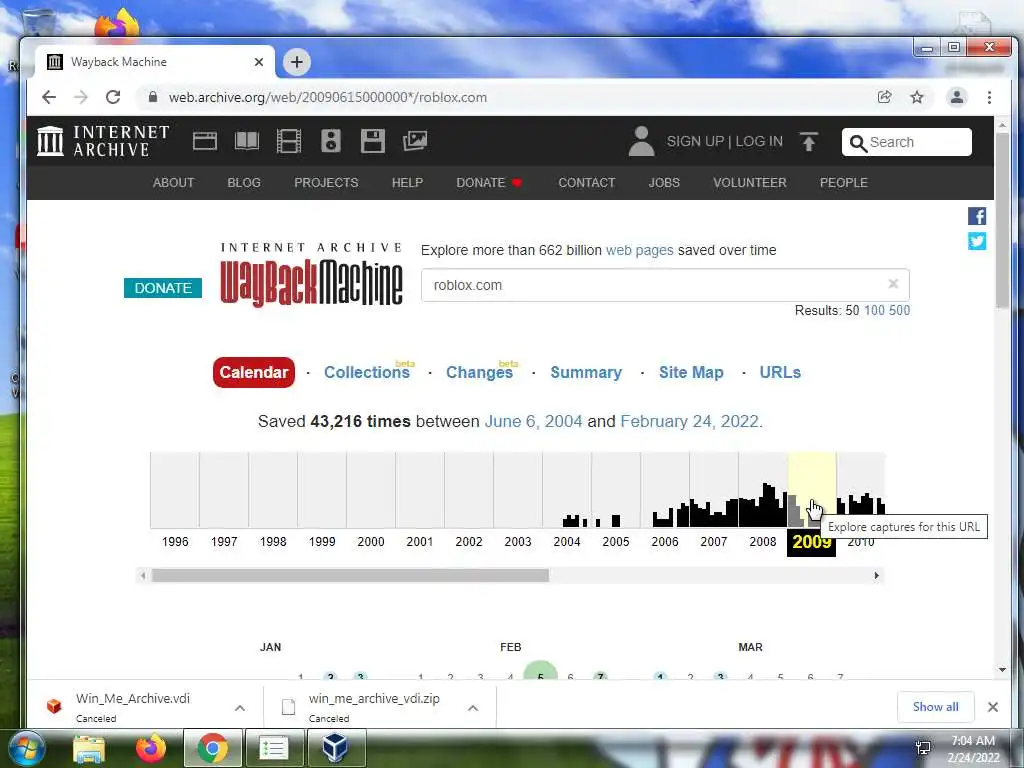Select the Calendar tab
1024x768 pixels.
(253, 372)
